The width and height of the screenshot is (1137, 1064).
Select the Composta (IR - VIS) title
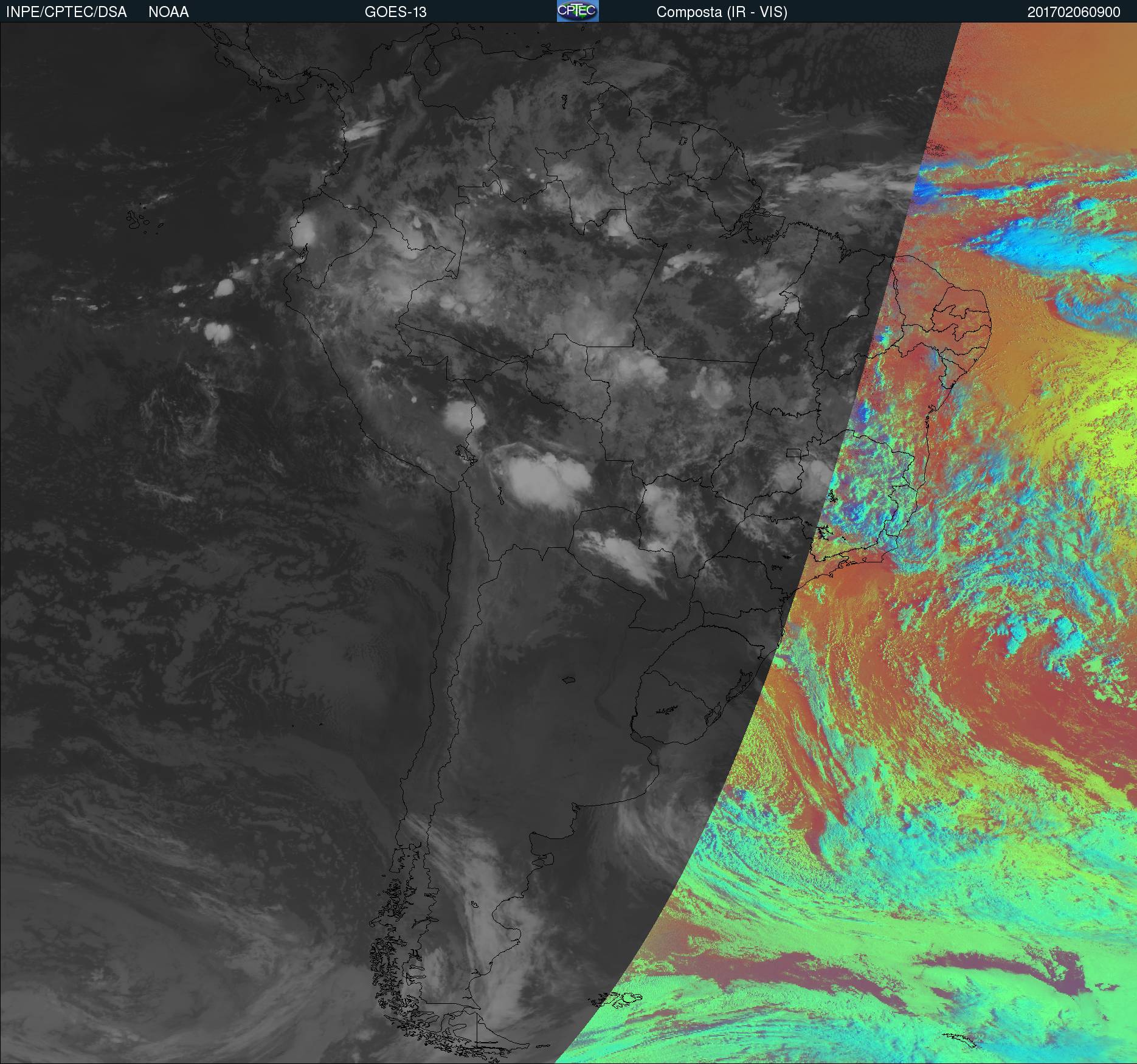pyautogui.click(x=722, y=13)
